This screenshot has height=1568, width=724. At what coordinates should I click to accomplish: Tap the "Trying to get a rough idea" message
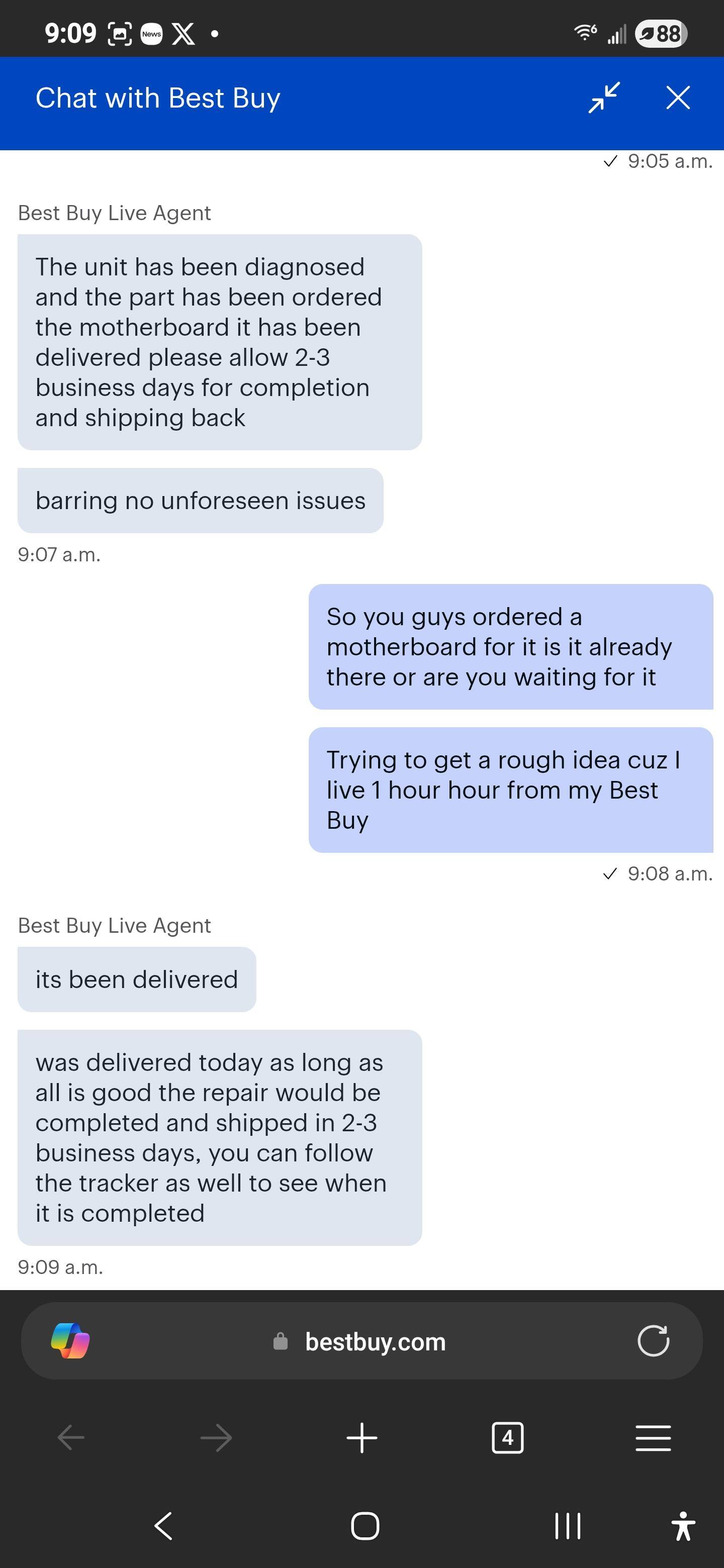pyautogui.click(x=510, y=790)
